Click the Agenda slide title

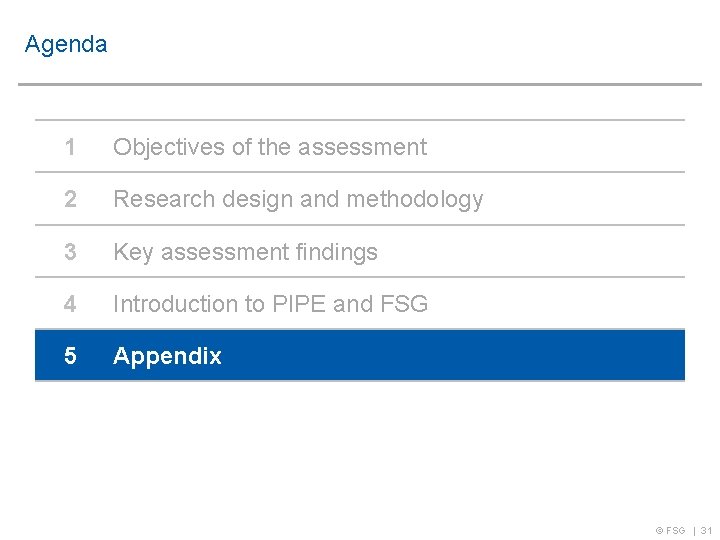coord(66,45)
